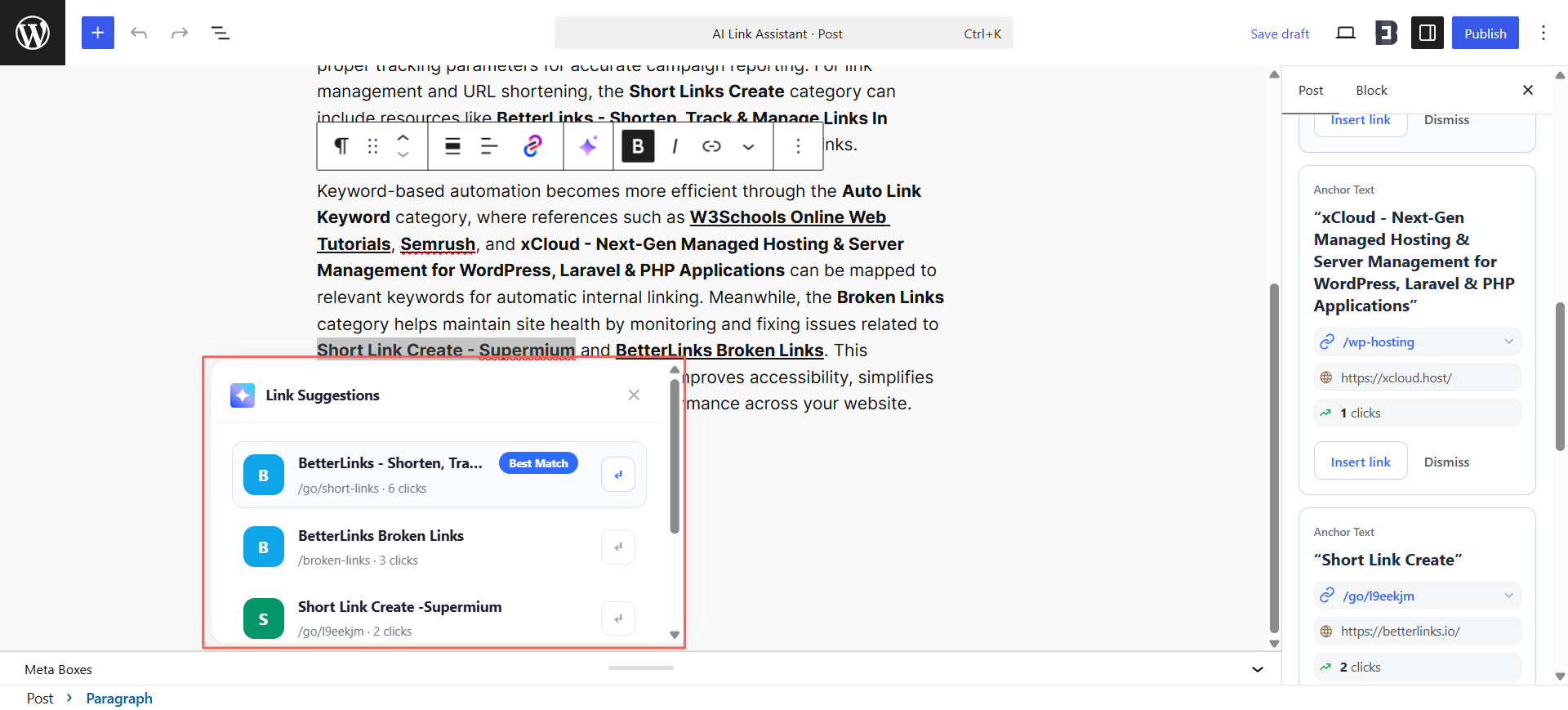The height and width of the screenshot is (710, 1568).
Task: Publish the post
Action: tap(1486, 33)
